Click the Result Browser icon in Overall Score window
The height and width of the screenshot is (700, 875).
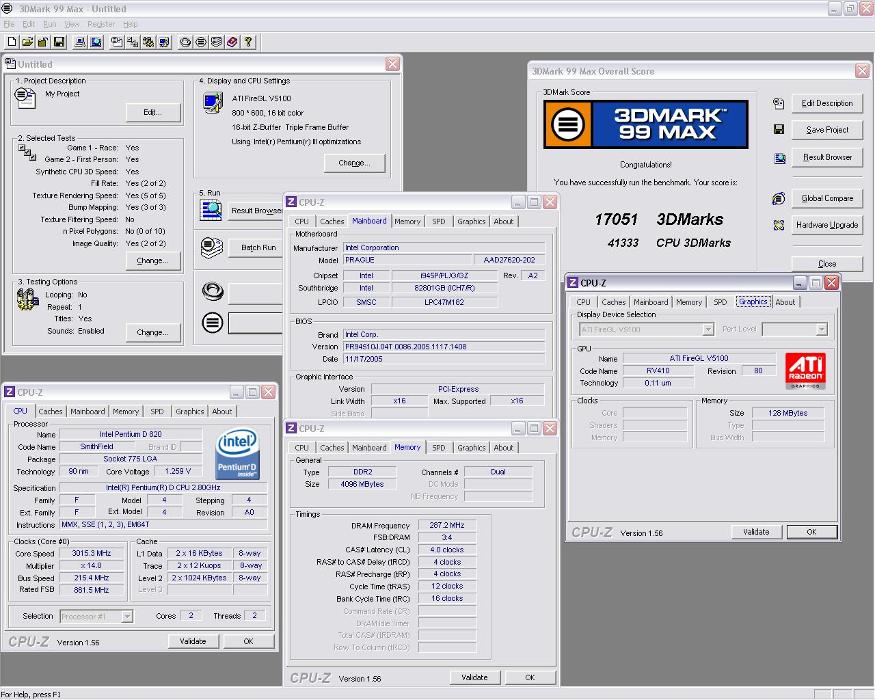[x=780, y=158]
